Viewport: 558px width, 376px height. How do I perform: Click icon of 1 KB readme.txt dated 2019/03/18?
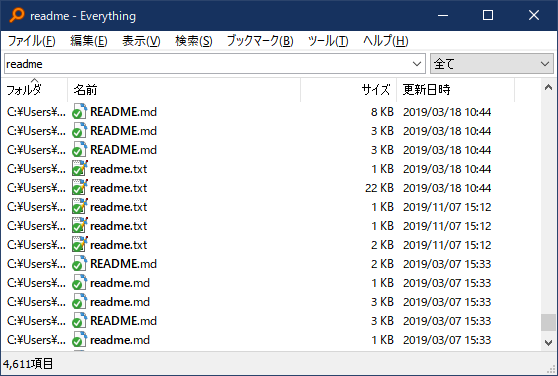click(x=79, y=169)
